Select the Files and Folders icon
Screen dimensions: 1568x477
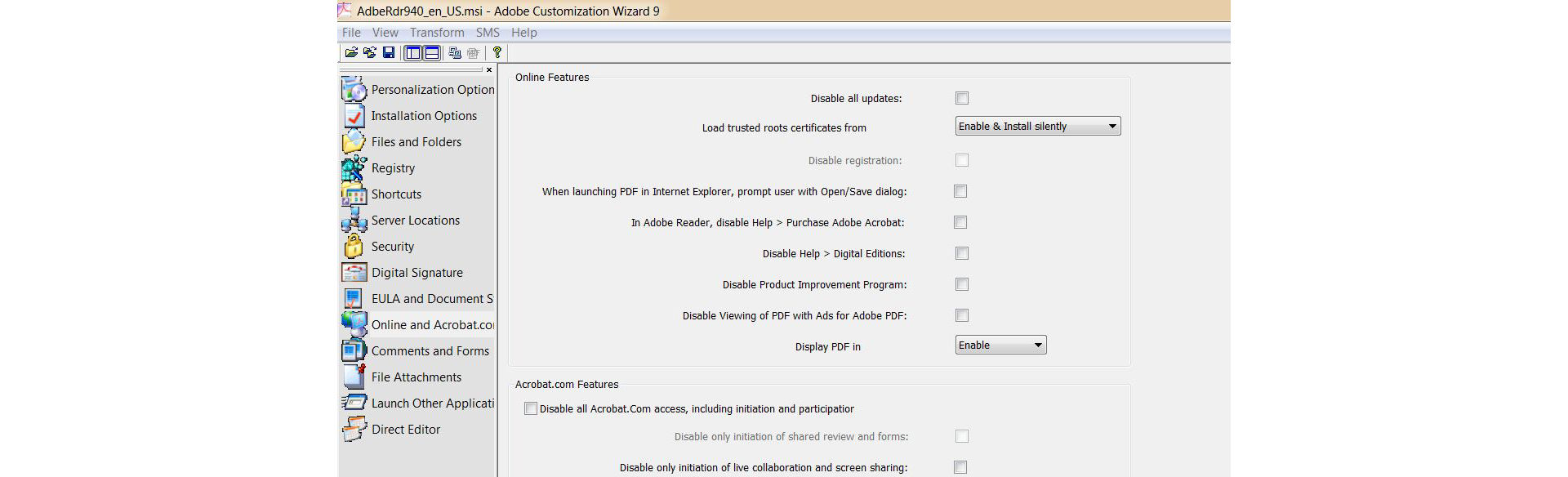click(354, 141)
